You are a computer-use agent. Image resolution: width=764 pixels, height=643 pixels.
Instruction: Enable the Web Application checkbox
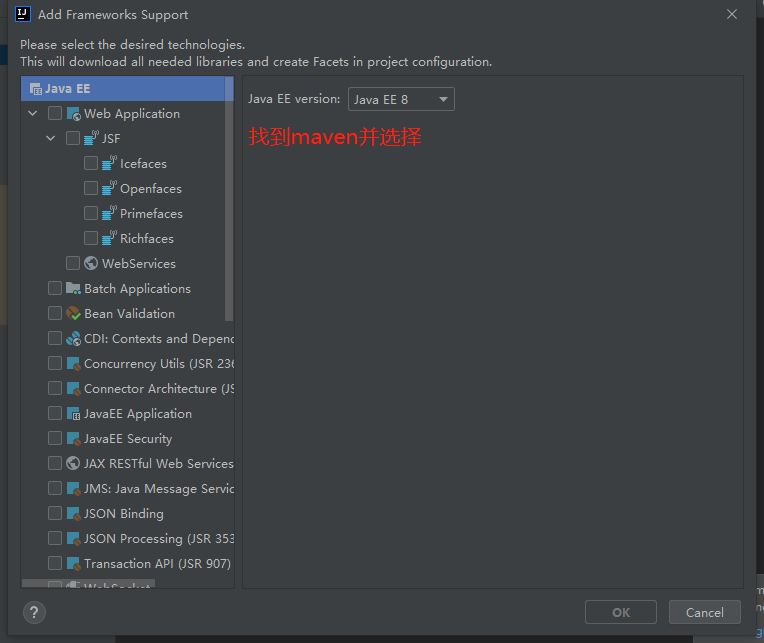(x=55, y=113)
